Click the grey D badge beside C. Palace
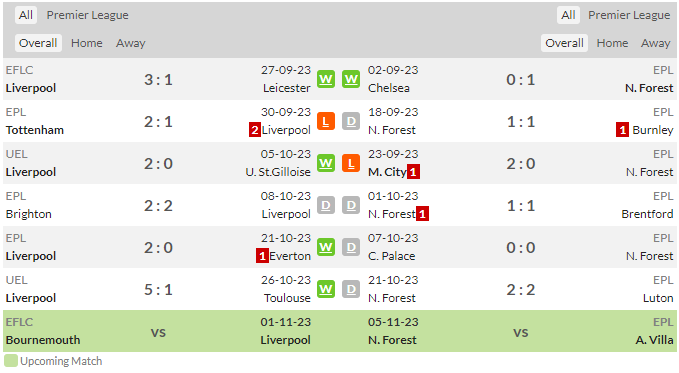This screenshot has width=679, height=373. tap(351, 247)
